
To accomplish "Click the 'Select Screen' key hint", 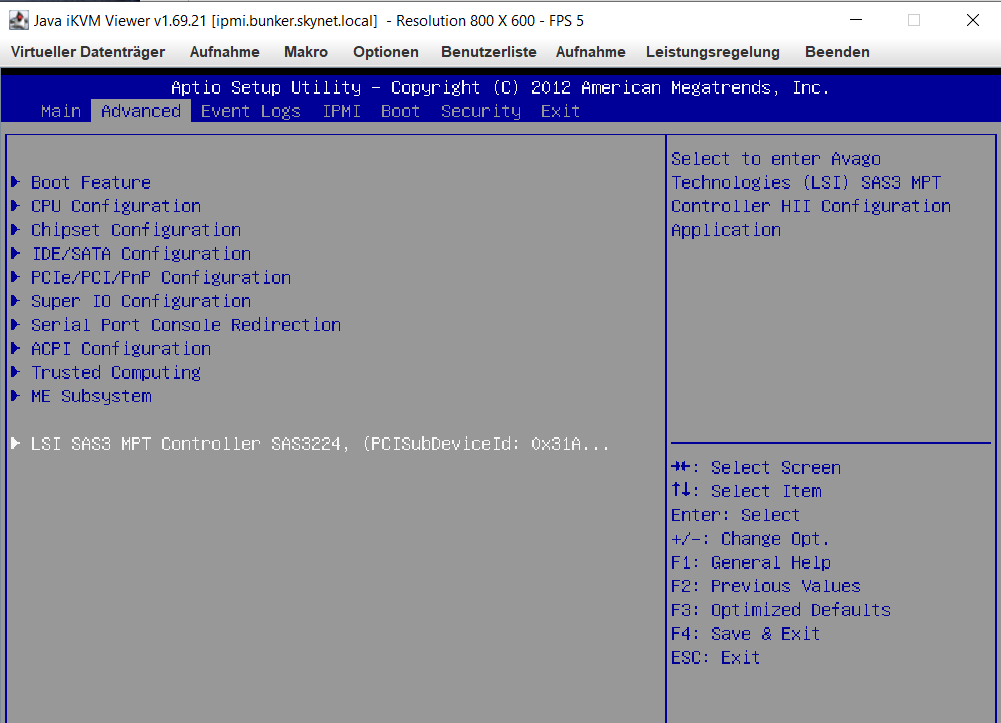I will click(756, 468).
